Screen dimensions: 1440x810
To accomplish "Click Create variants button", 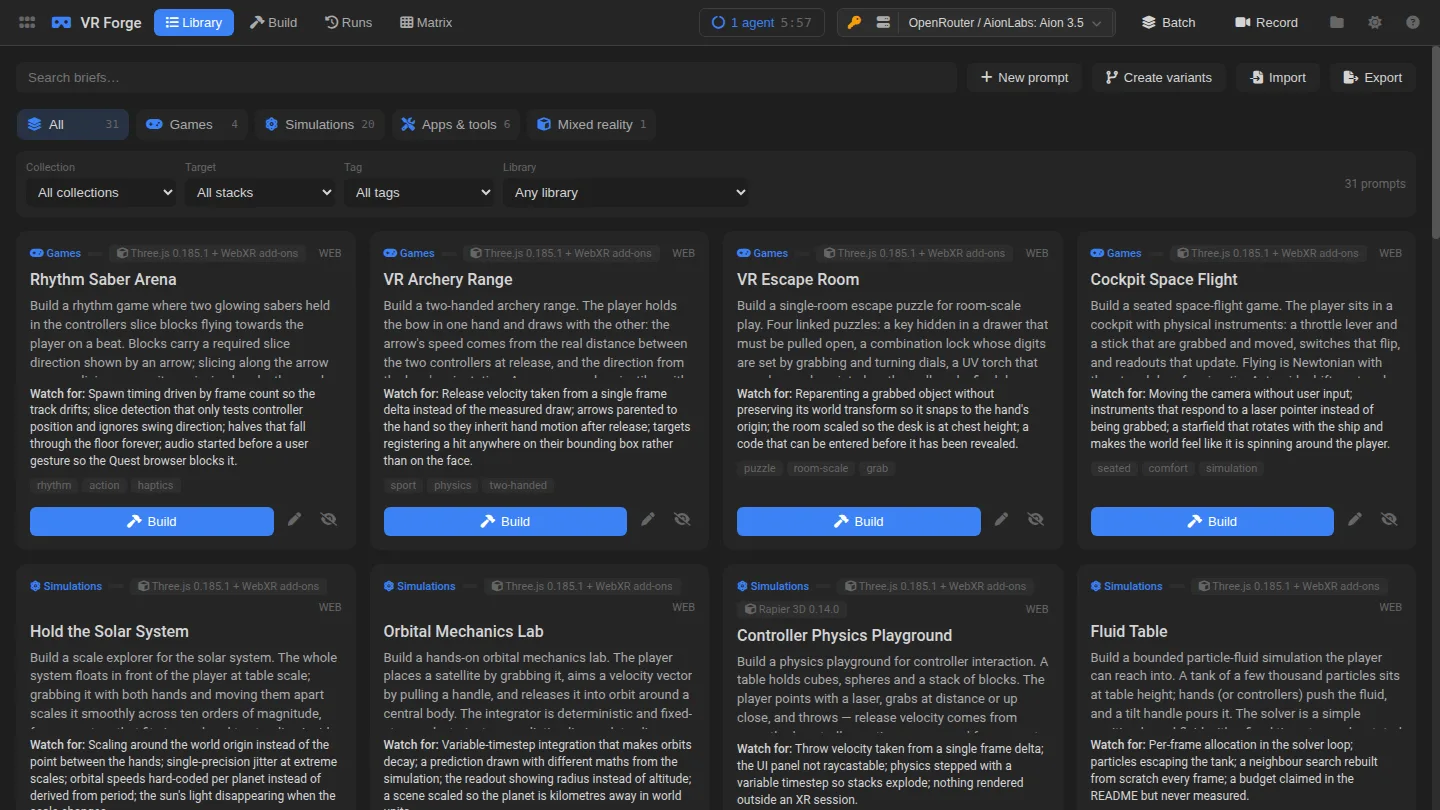I will (x=1158, y=77).
